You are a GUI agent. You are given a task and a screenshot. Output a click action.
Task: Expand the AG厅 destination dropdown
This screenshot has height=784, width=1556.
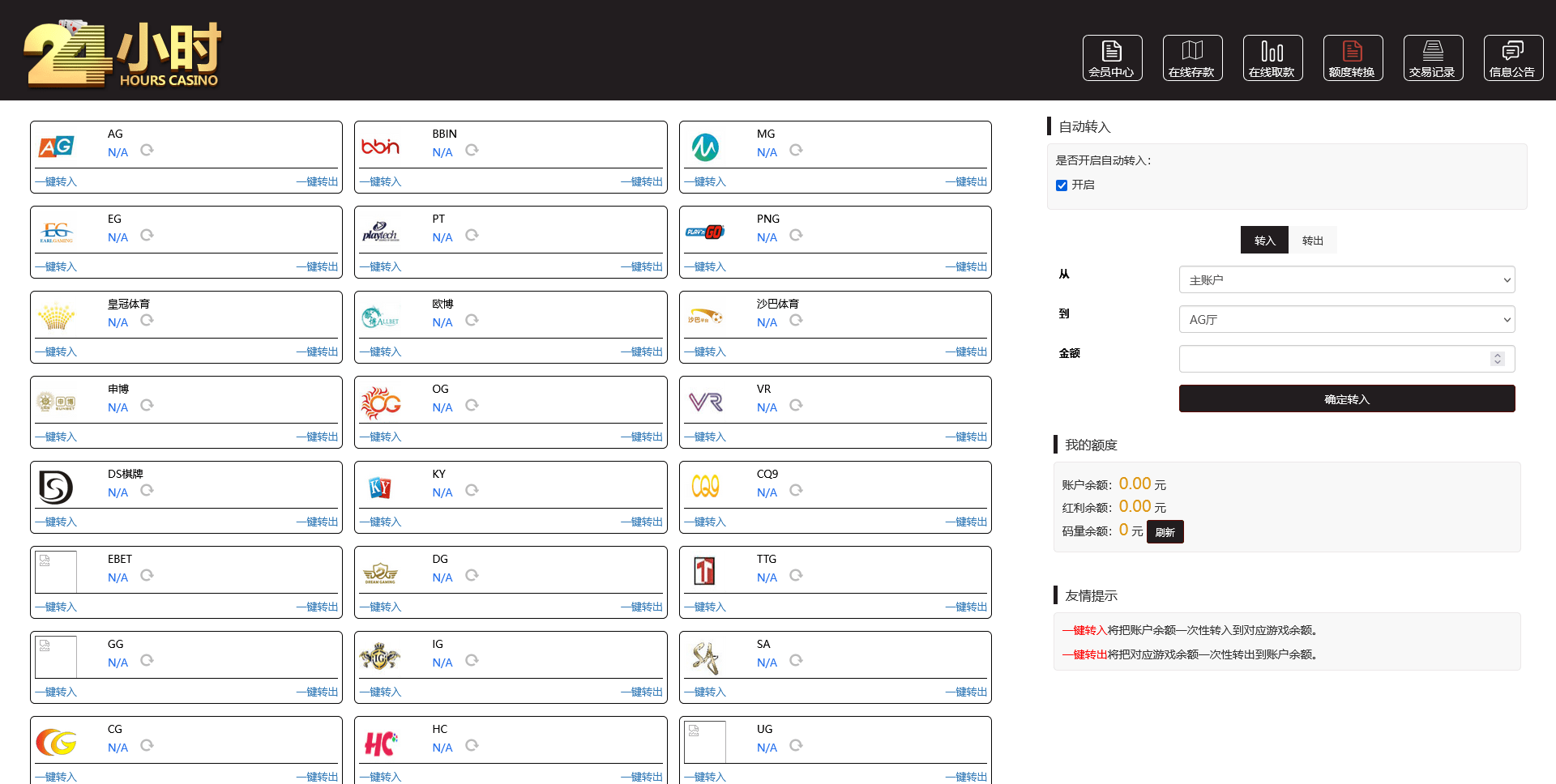pyautogui.click(x=1346, y=320)
